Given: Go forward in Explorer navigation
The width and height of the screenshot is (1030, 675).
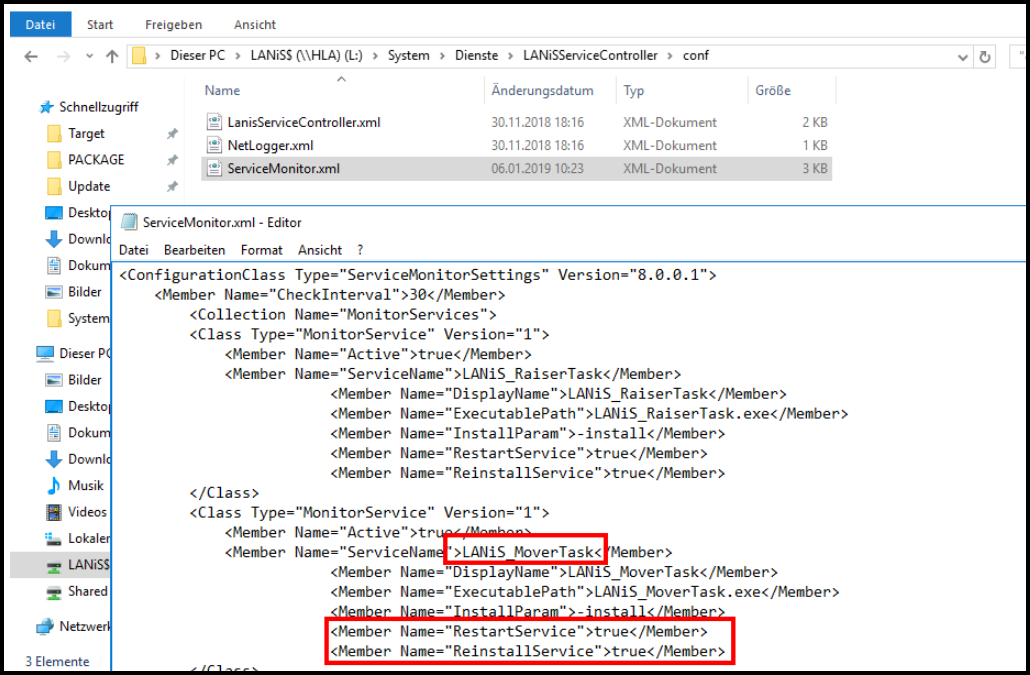Looking at the screenshot, I should point(63,56).
